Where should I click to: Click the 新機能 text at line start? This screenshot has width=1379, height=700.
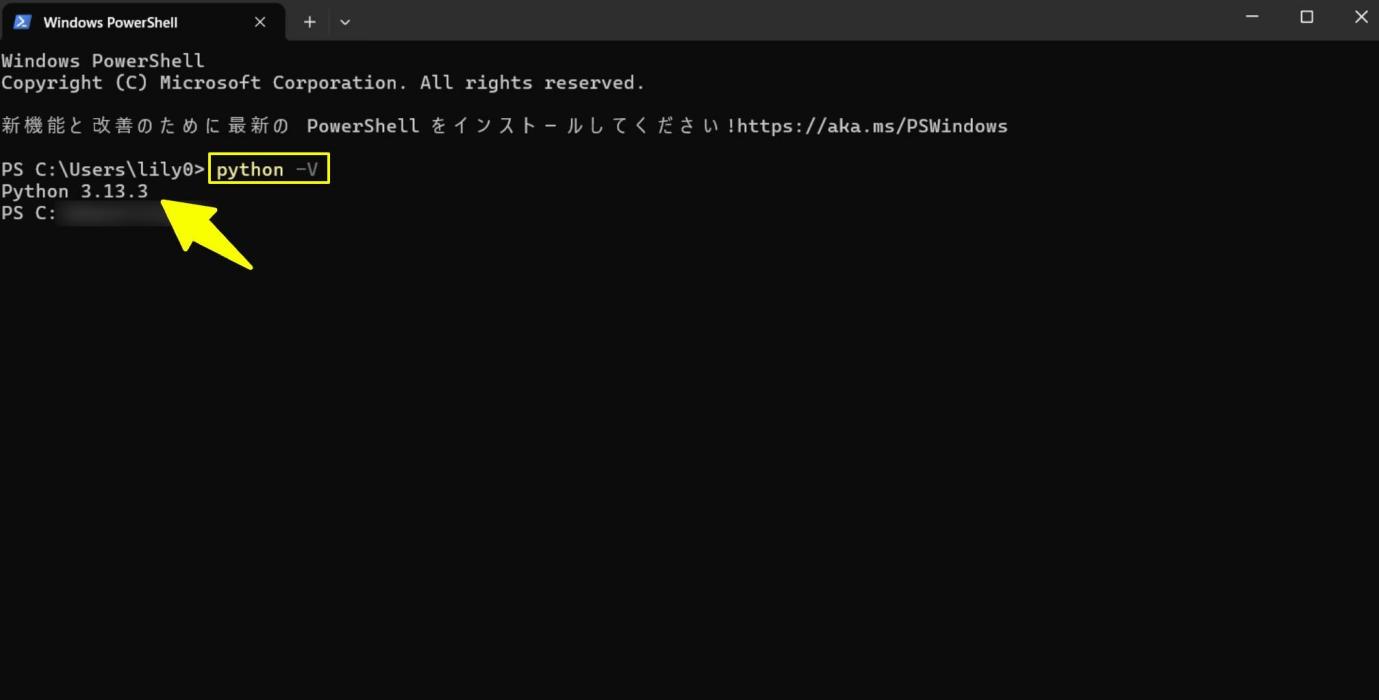click(35, 126)
